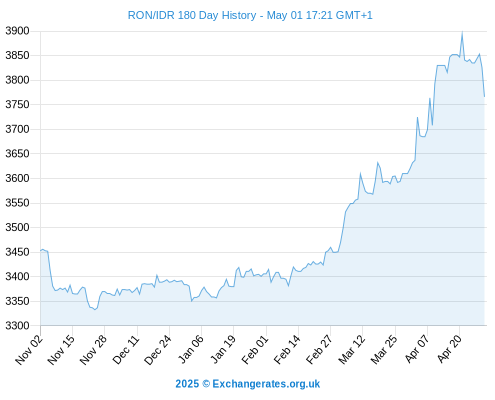This screenshot has height=400, width=495.
Task: Click the 3600 y-axis value label
Action: 17,178
